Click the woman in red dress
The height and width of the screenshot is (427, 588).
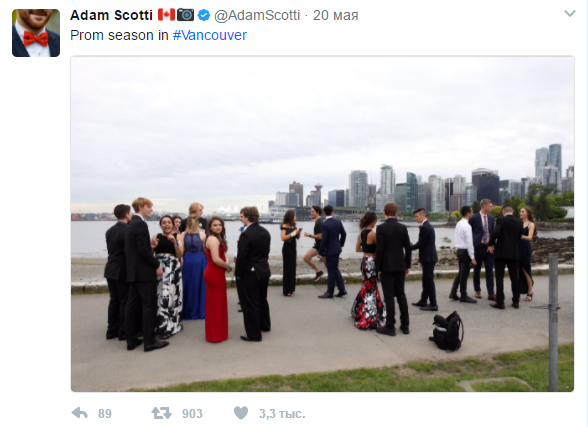[216, 279]
